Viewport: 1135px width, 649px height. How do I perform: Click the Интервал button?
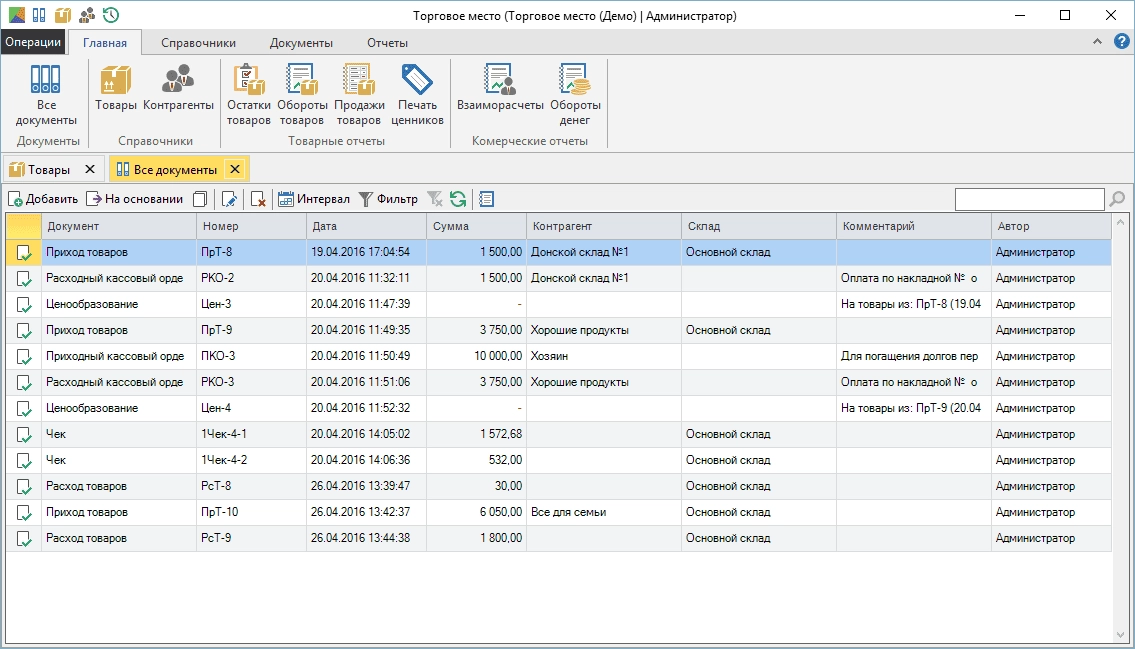pyautogui.click(x=314, y=199)
